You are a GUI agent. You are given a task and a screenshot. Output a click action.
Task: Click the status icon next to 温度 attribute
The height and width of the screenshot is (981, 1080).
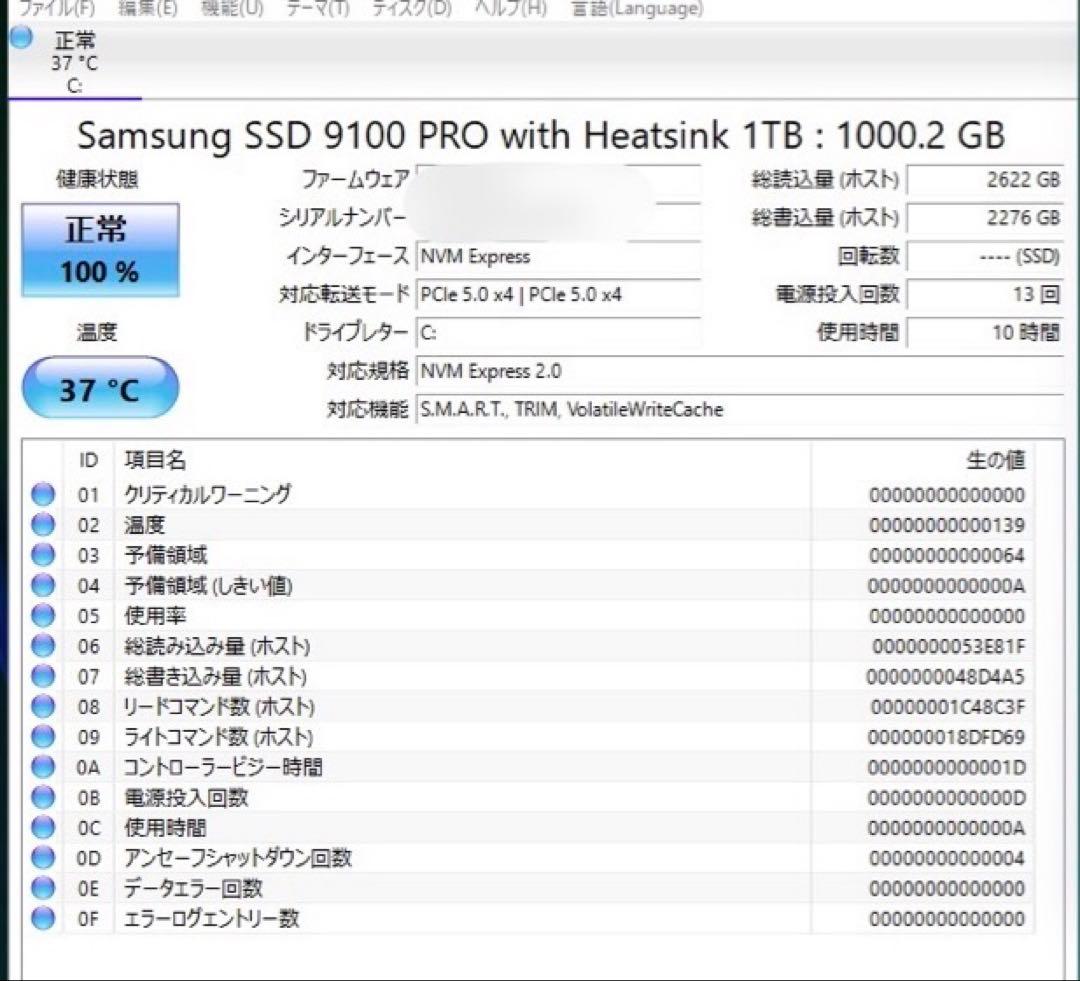[42, 524]
